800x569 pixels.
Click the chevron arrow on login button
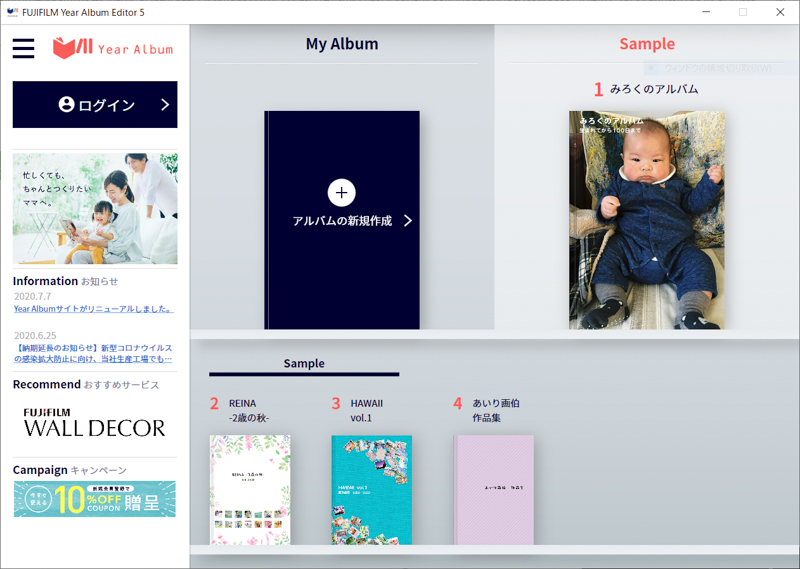165,105
